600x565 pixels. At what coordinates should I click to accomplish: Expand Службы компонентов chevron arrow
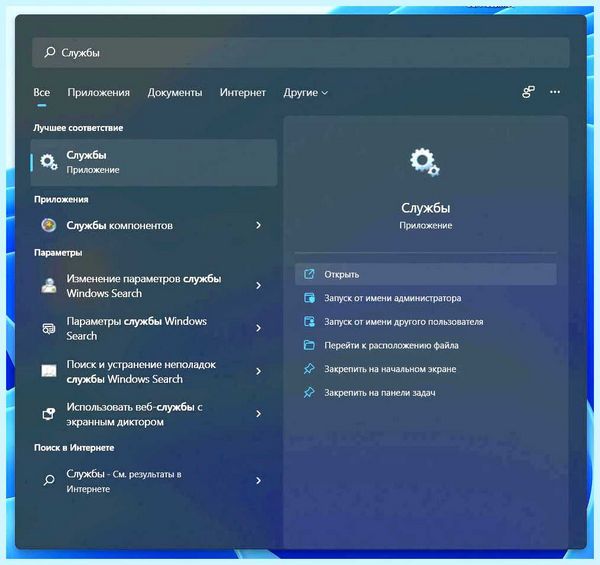(259, 225)
